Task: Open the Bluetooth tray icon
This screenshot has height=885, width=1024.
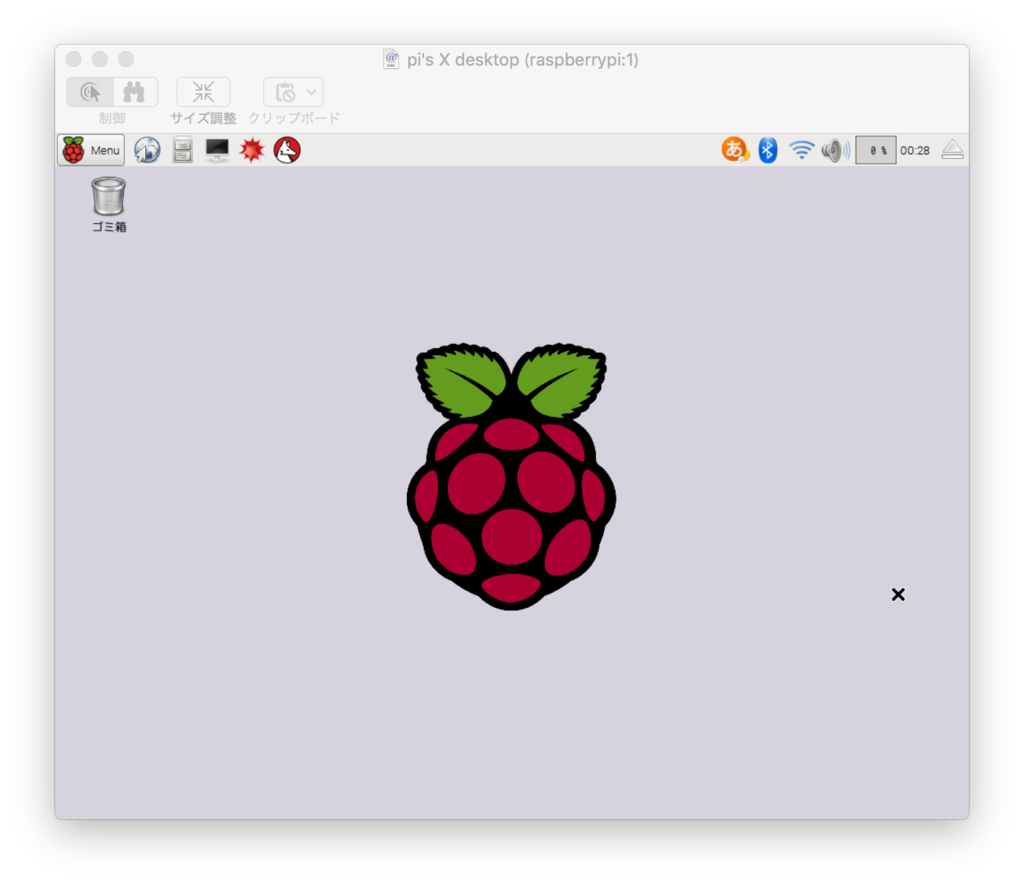Action: 768,150
